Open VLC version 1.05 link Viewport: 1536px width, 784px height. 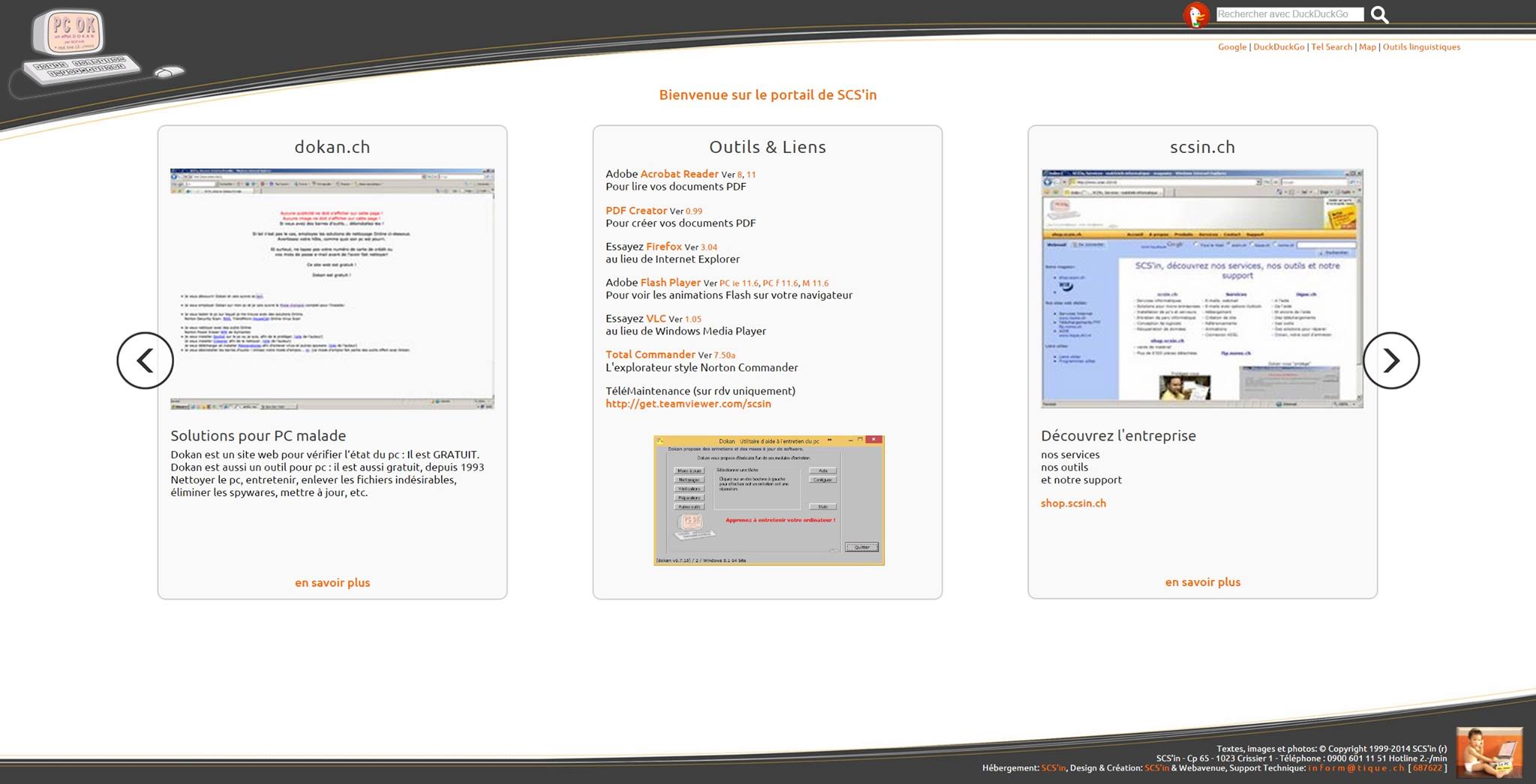pyautogui.click(x=693, y=319)
